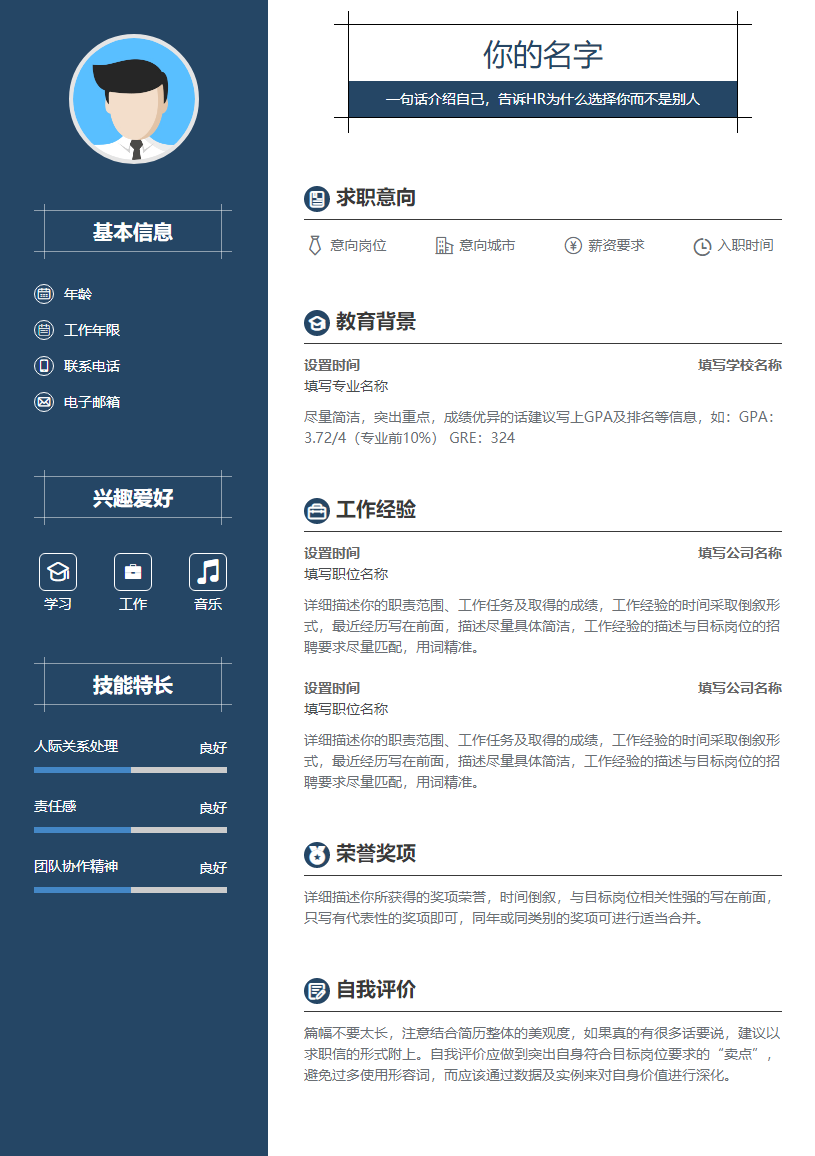Image resolution: width=815 pixels, height=1156 pixels.
Task: Click the 年龄 text label
Action: [77, 294]
